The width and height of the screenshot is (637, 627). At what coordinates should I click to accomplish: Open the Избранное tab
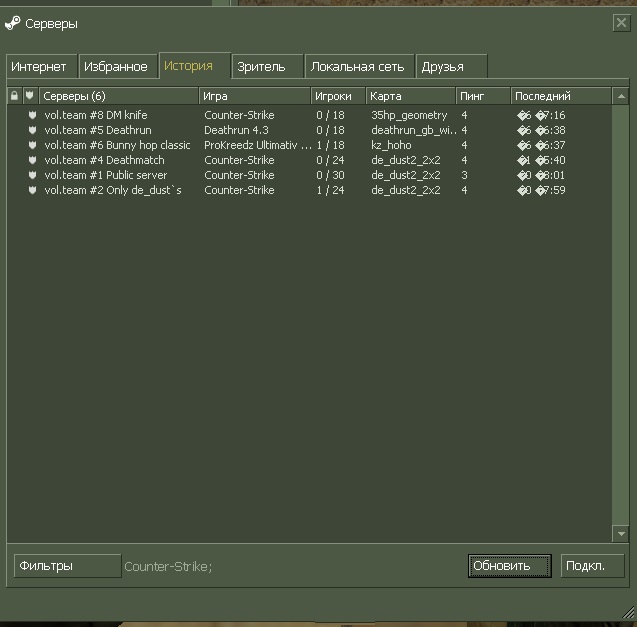[118, 66]
